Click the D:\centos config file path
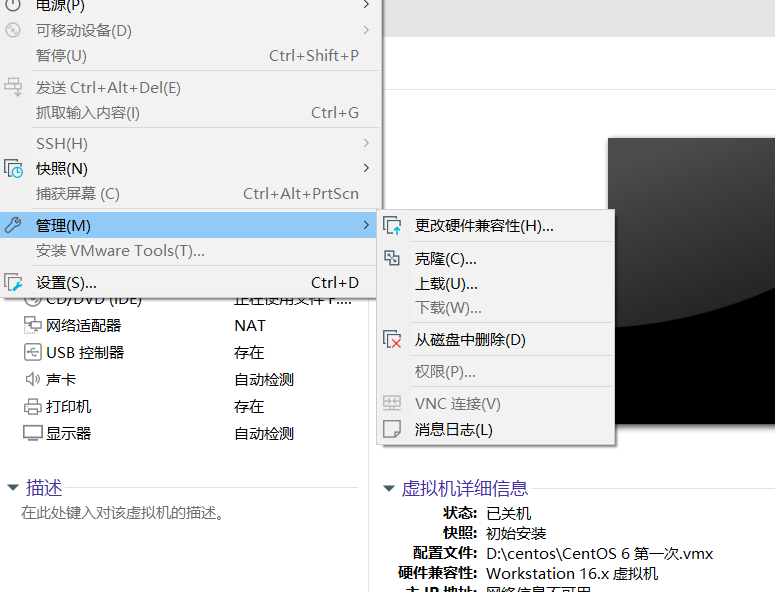 tap(600, 553)
